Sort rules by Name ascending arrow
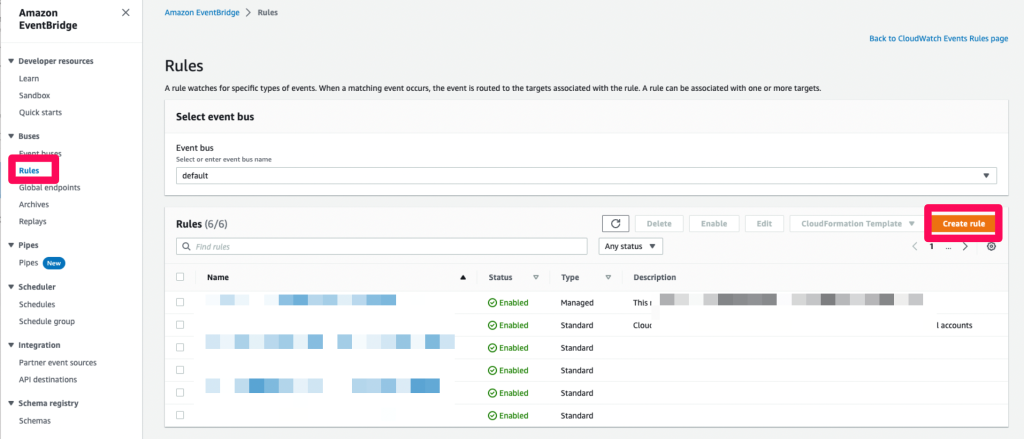Image resolution: width=1024 pixels, height=439 pixels. (x=463, y=278)
